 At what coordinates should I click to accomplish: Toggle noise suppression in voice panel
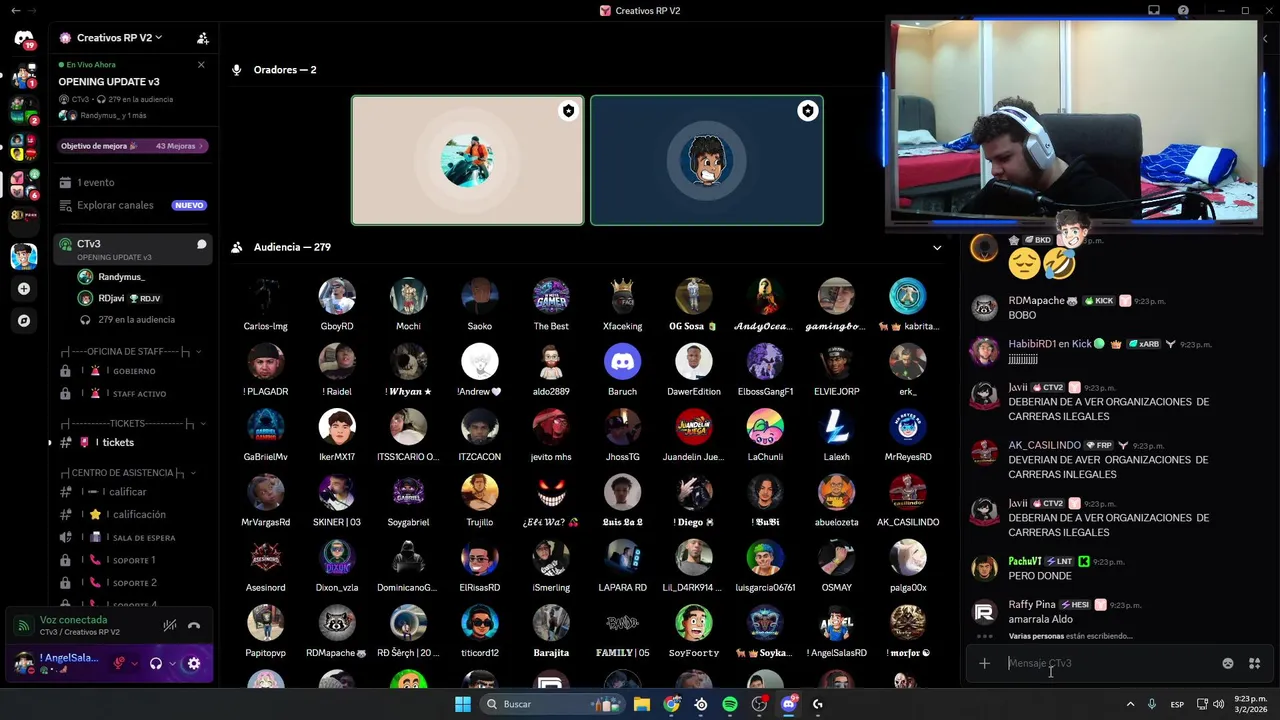point(170,626)
